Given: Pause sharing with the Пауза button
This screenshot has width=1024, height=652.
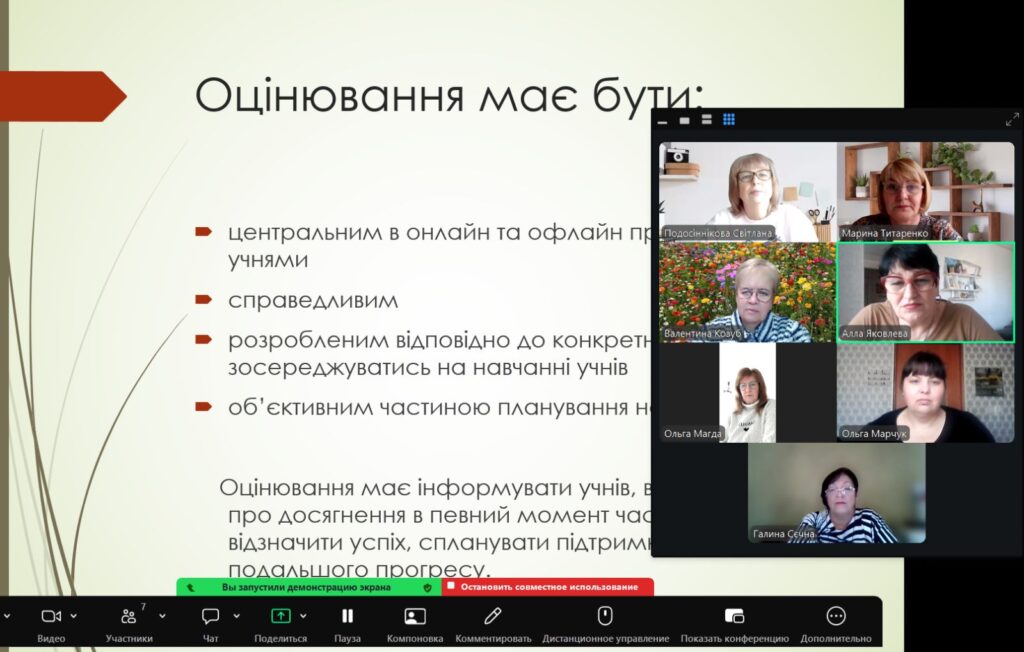Looking at the screenshot, I should click(x=347, y=615).
